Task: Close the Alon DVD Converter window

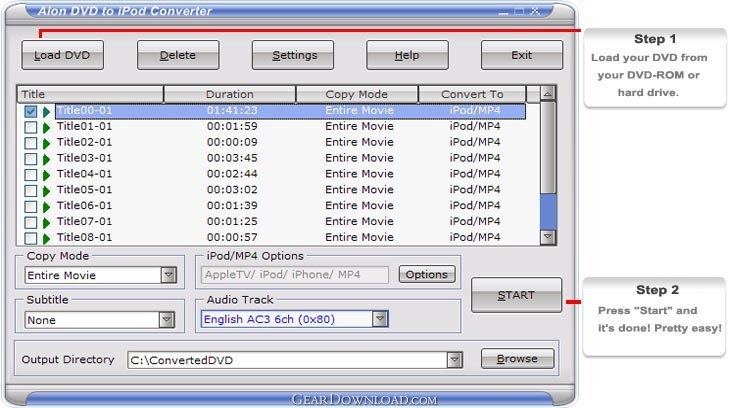Action: coord(535,11)
